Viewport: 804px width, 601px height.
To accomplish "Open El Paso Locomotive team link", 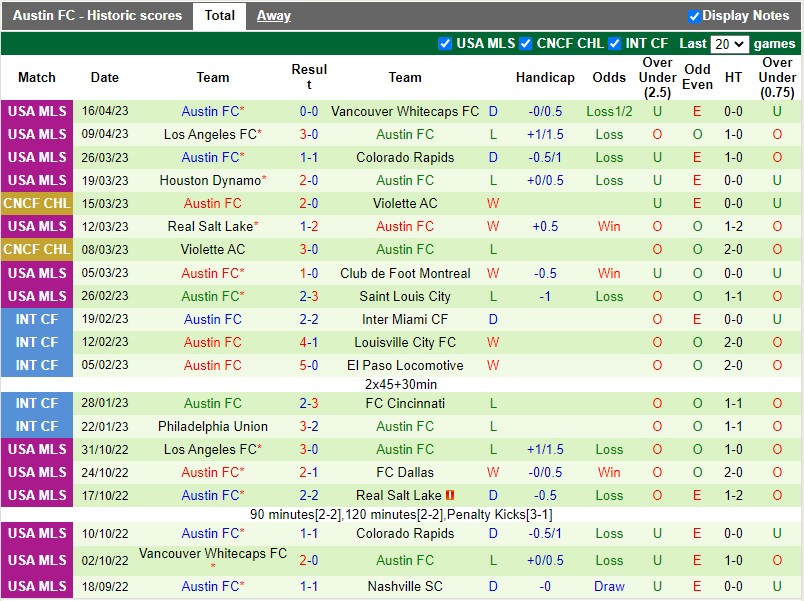I will pos(405,366).
